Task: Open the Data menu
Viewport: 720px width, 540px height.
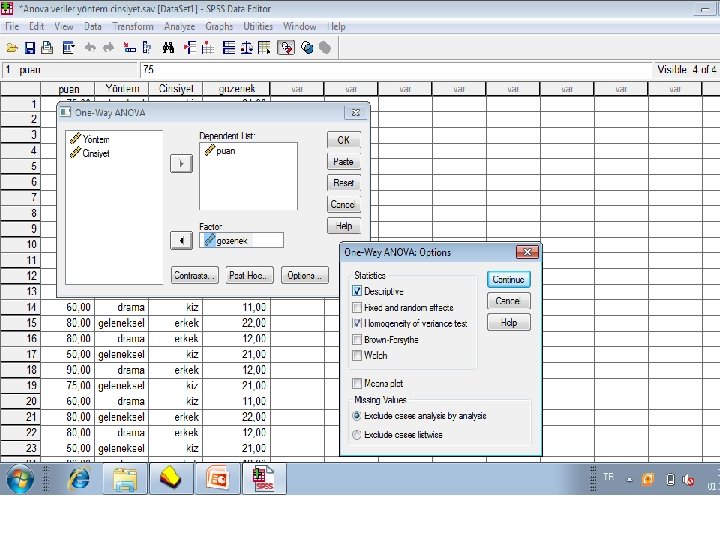Action: (93, 27)
